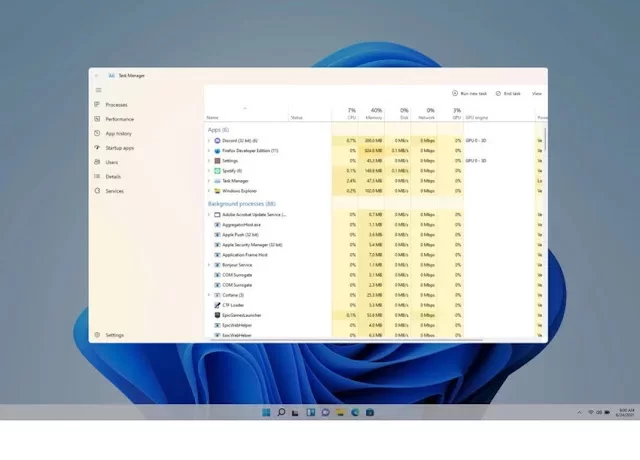Expand the Discord process group
This screenshot has width=640, height=460.
209,140
